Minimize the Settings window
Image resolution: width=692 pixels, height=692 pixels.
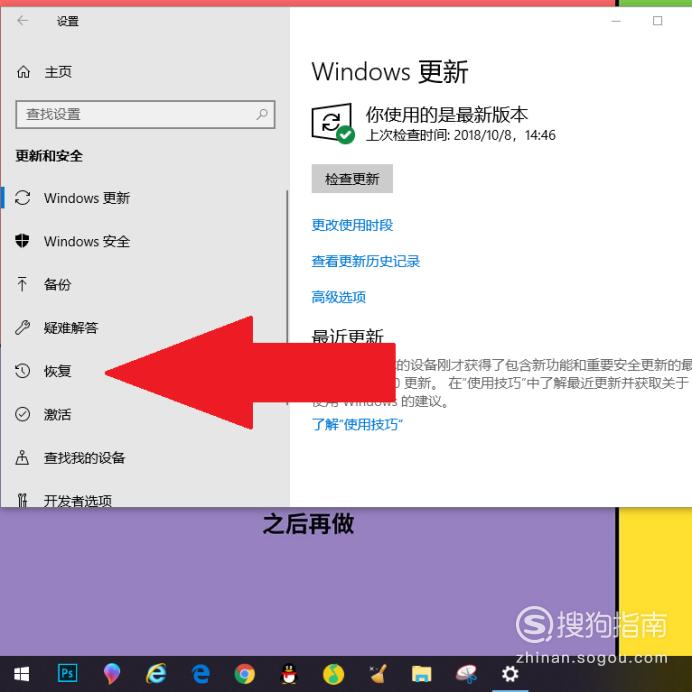[616, 21]
